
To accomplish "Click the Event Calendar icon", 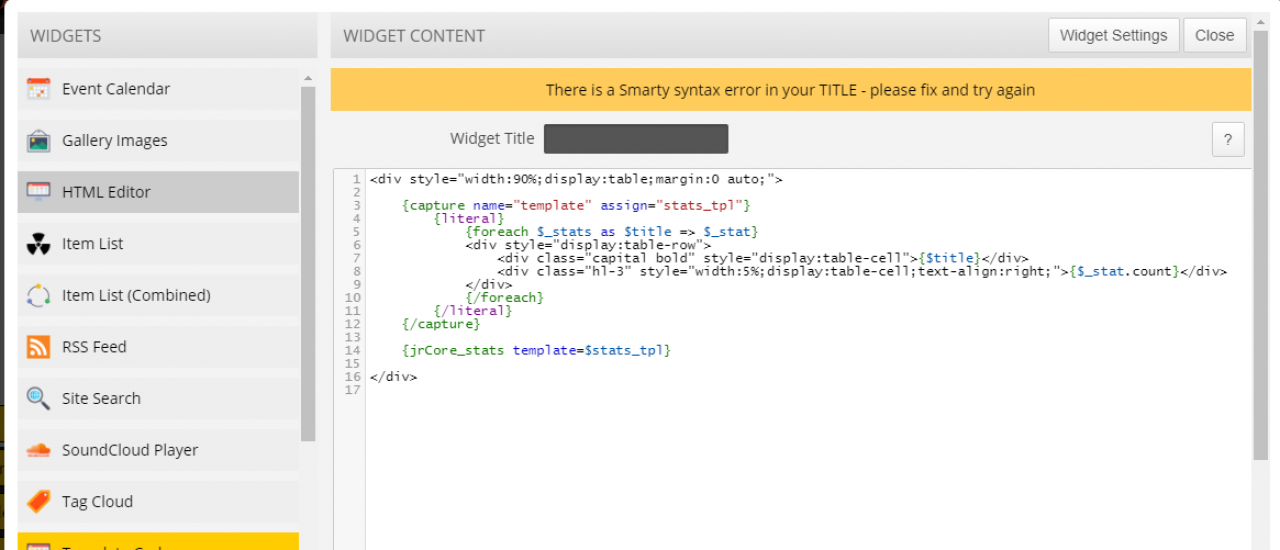I will (x=39, y=89).
